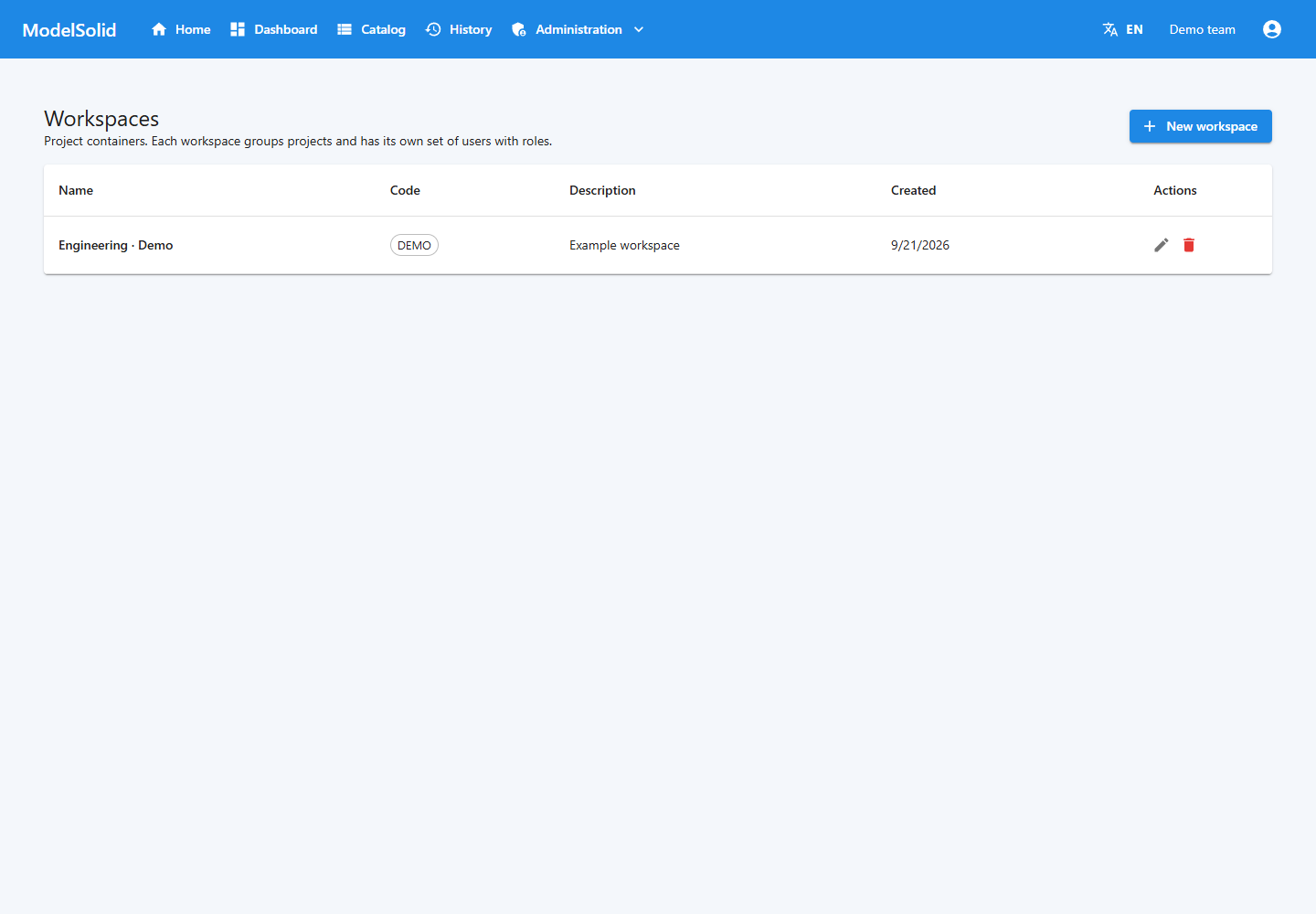The width and height of the screenshot is (1316, 914).
Task: Click the Example workspace description cell
Action: 624,245
